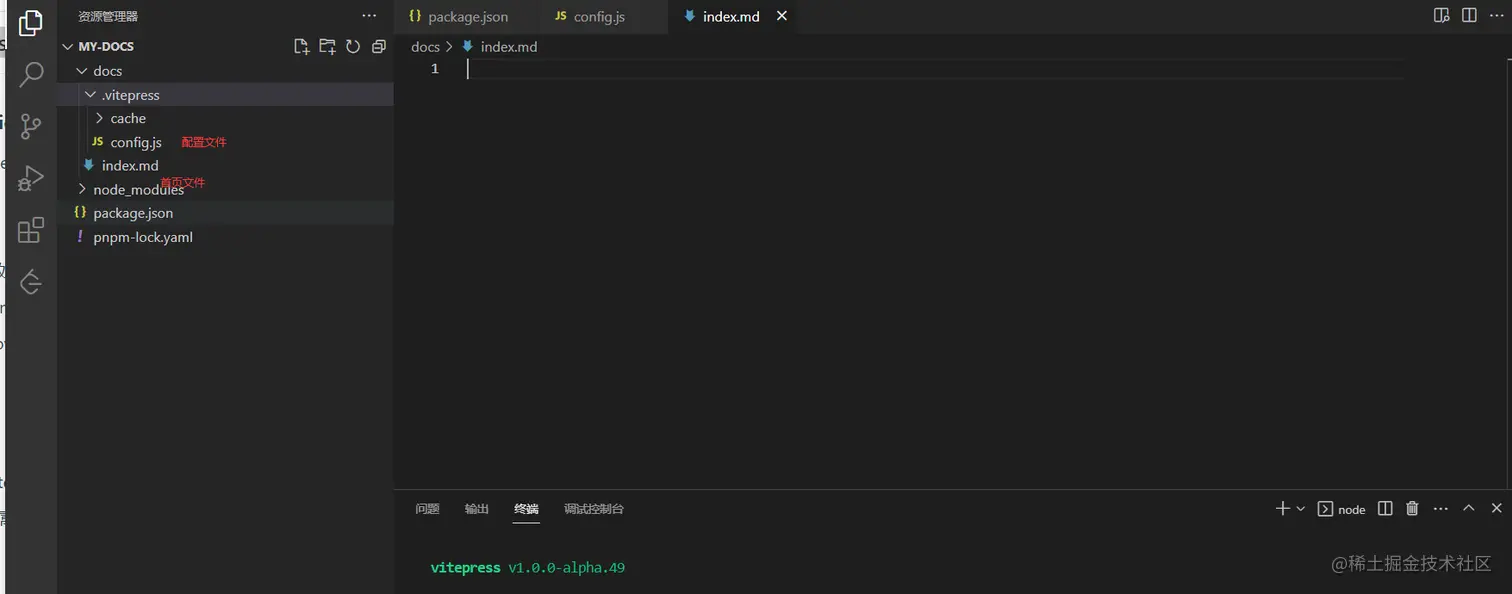Open editor more actions ellipsis
The image size is (1512, 594).
point(1497,16)
